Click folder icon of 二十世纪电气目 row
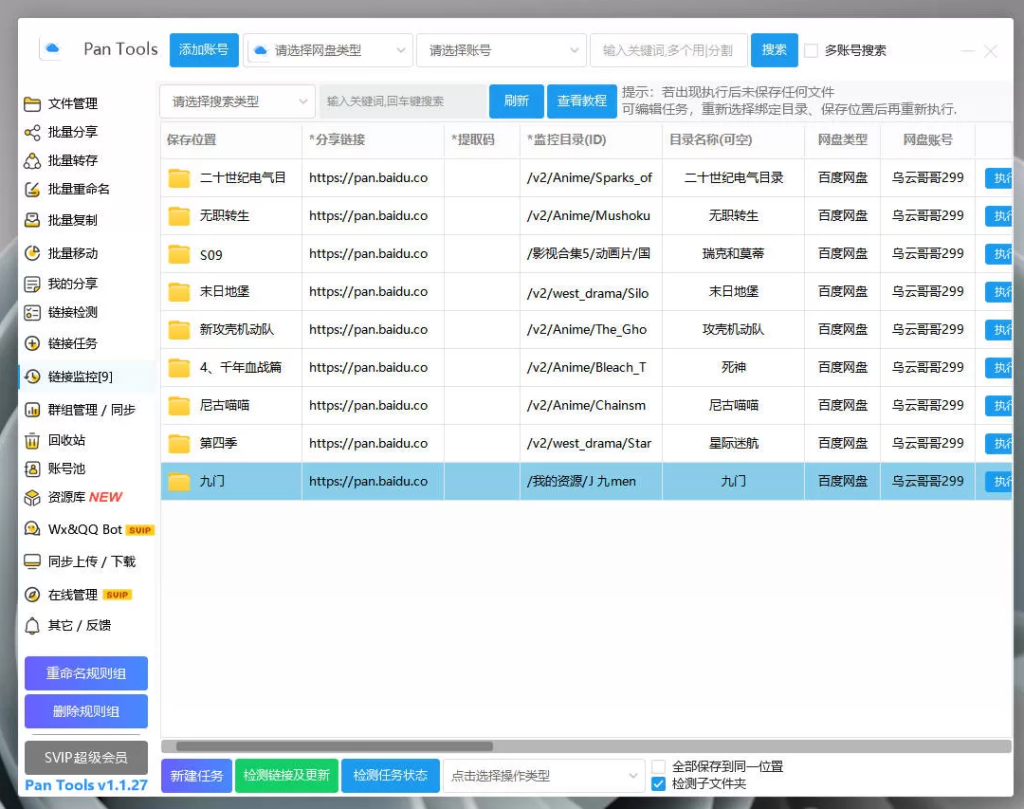 tap(179, 178)
